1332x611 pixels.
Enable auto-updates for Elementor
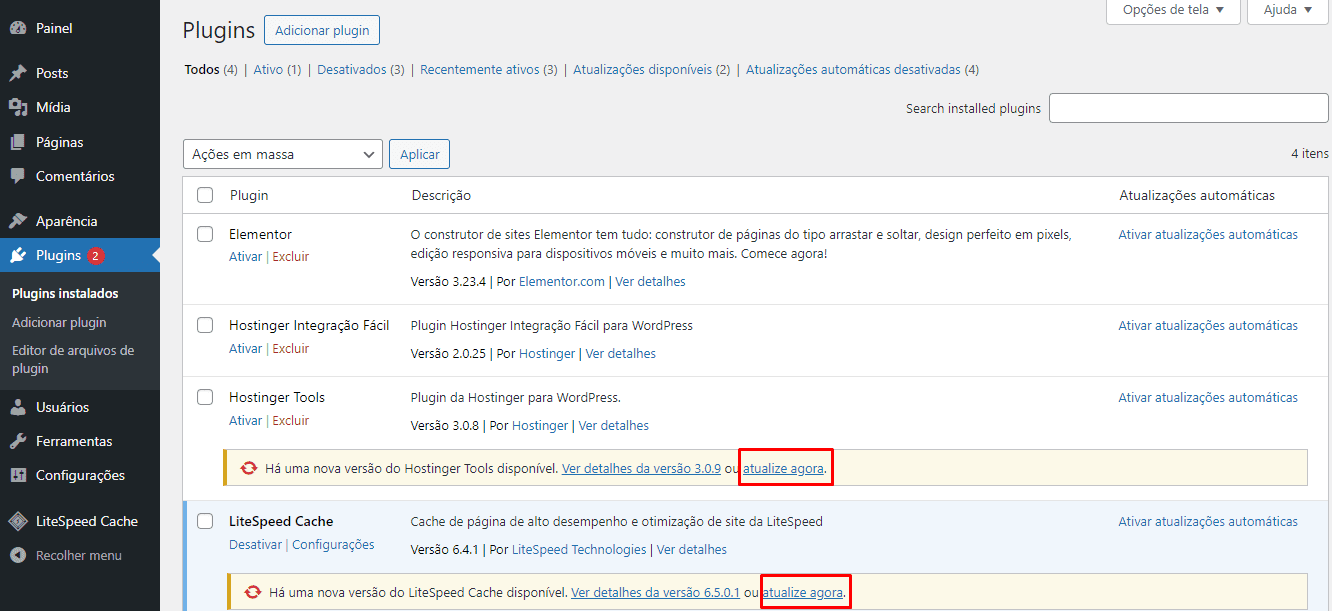[1208, 235]
